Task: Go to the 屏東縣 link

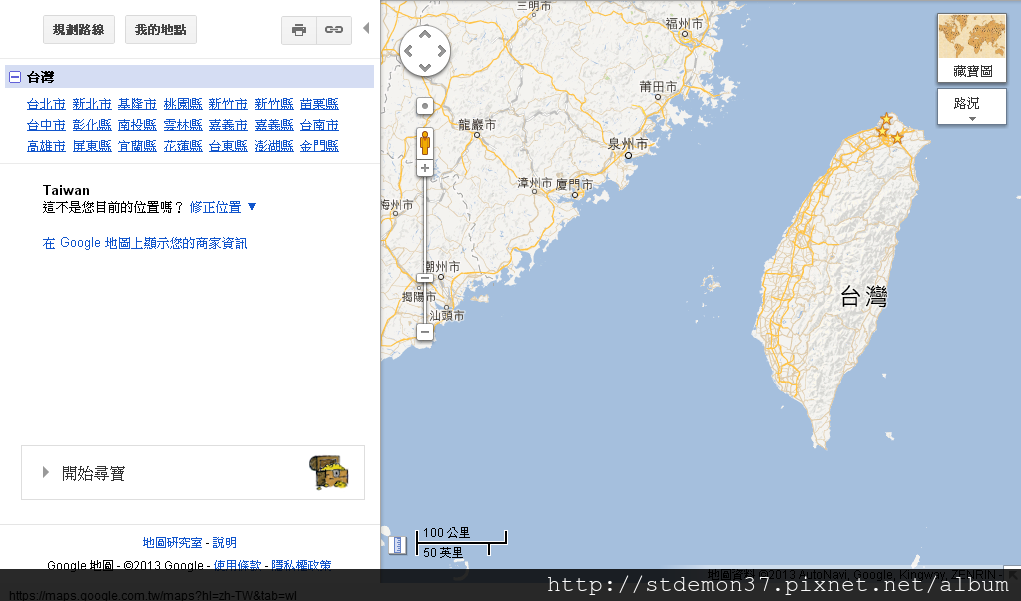Action: (92, 146)
